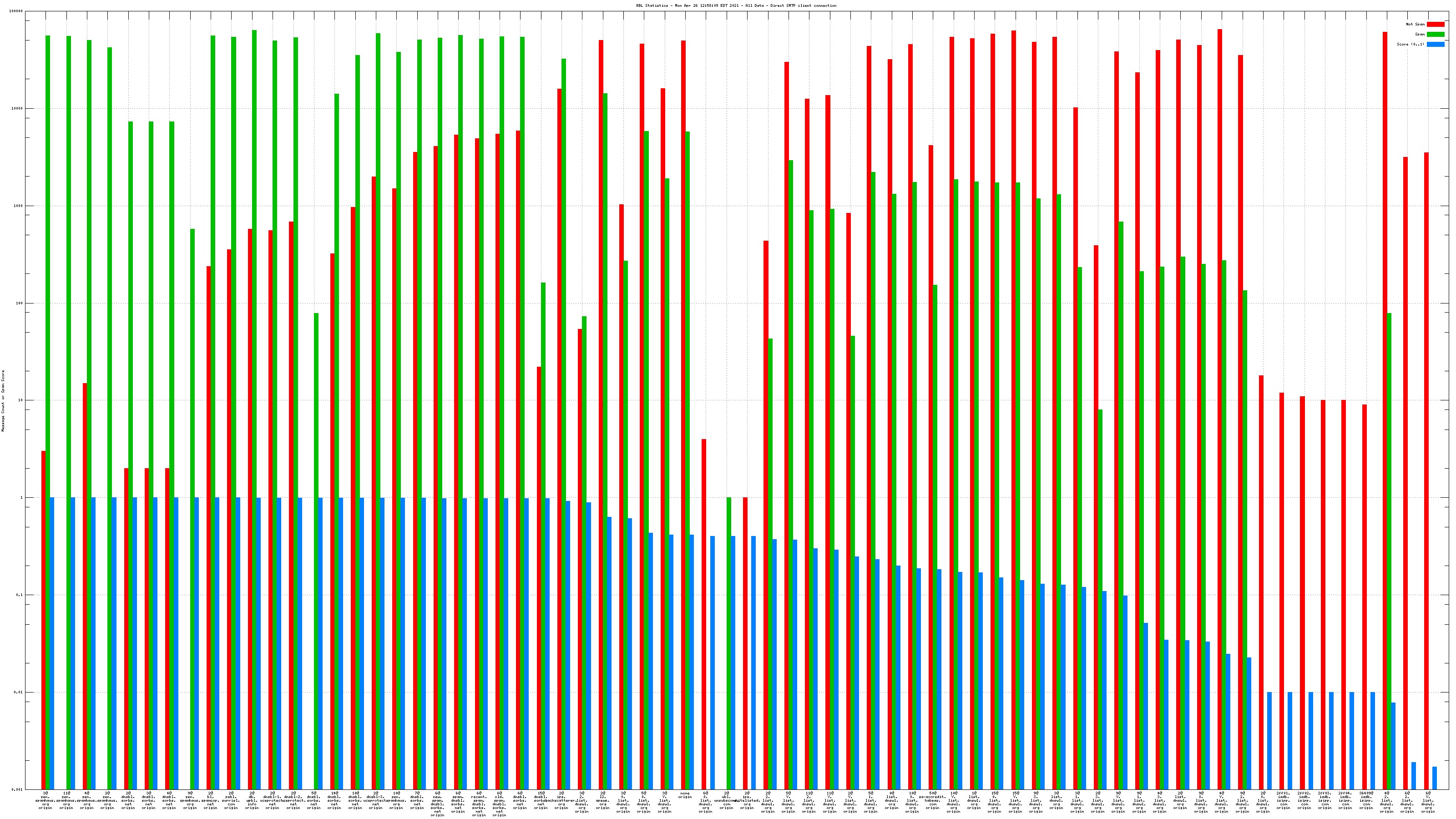Viewport: 1456px width, 819px height.
Task: Click the 'sa-accredit.habeas.com origin' x-axis label
Action: point(933,800)
